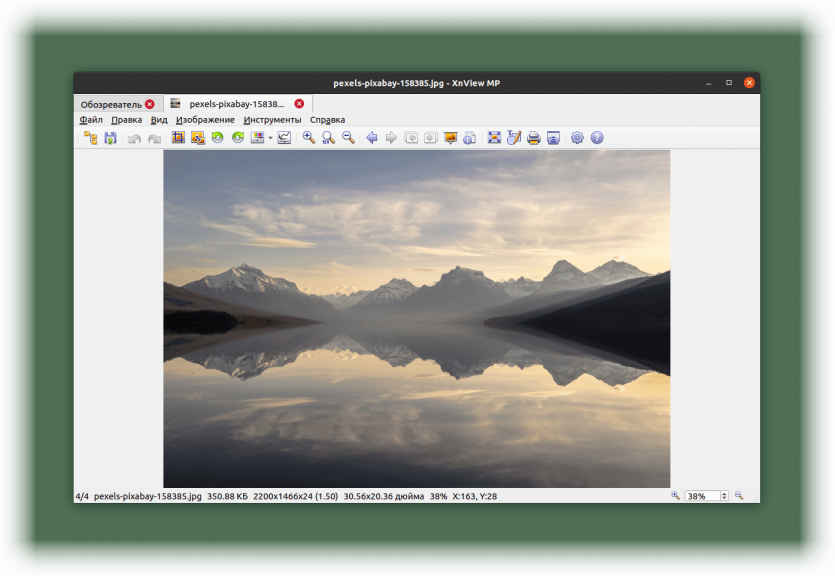
Task: Zoom in using the toolbar magnifier plus
Action: [x=309, y=138]
